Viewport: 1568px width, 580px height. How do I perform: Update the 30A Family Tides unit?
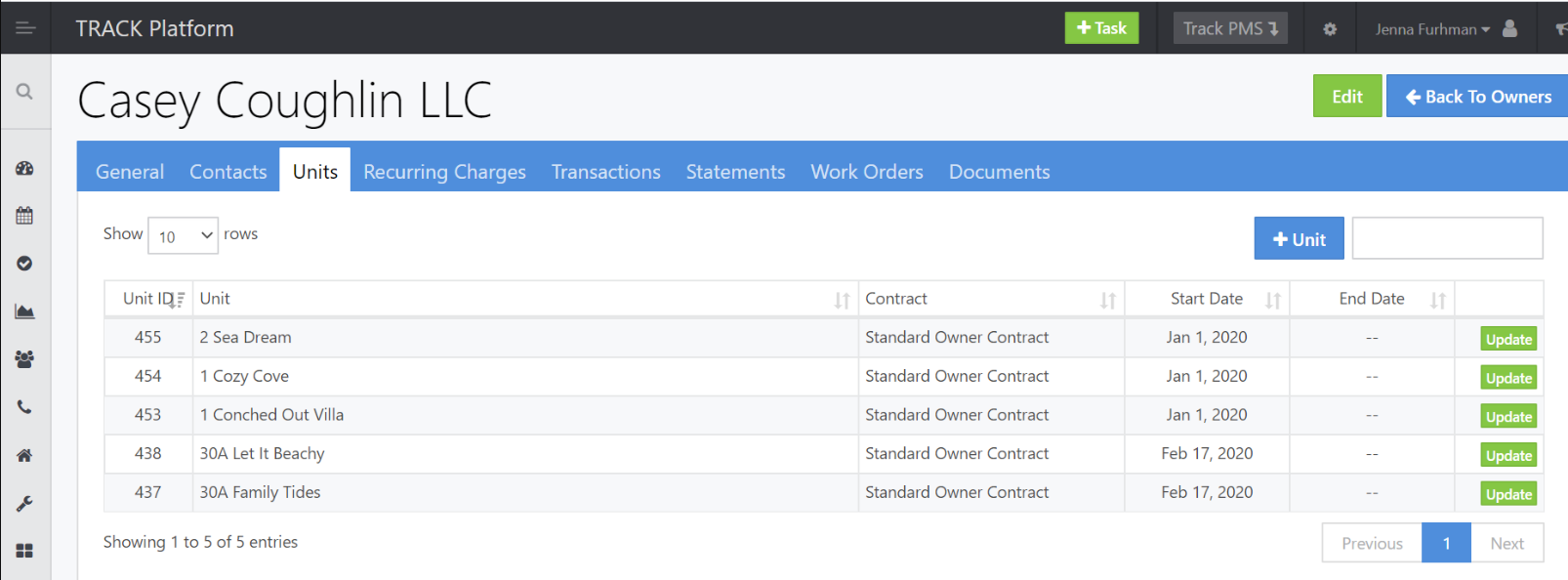[x=1508, y=494]
